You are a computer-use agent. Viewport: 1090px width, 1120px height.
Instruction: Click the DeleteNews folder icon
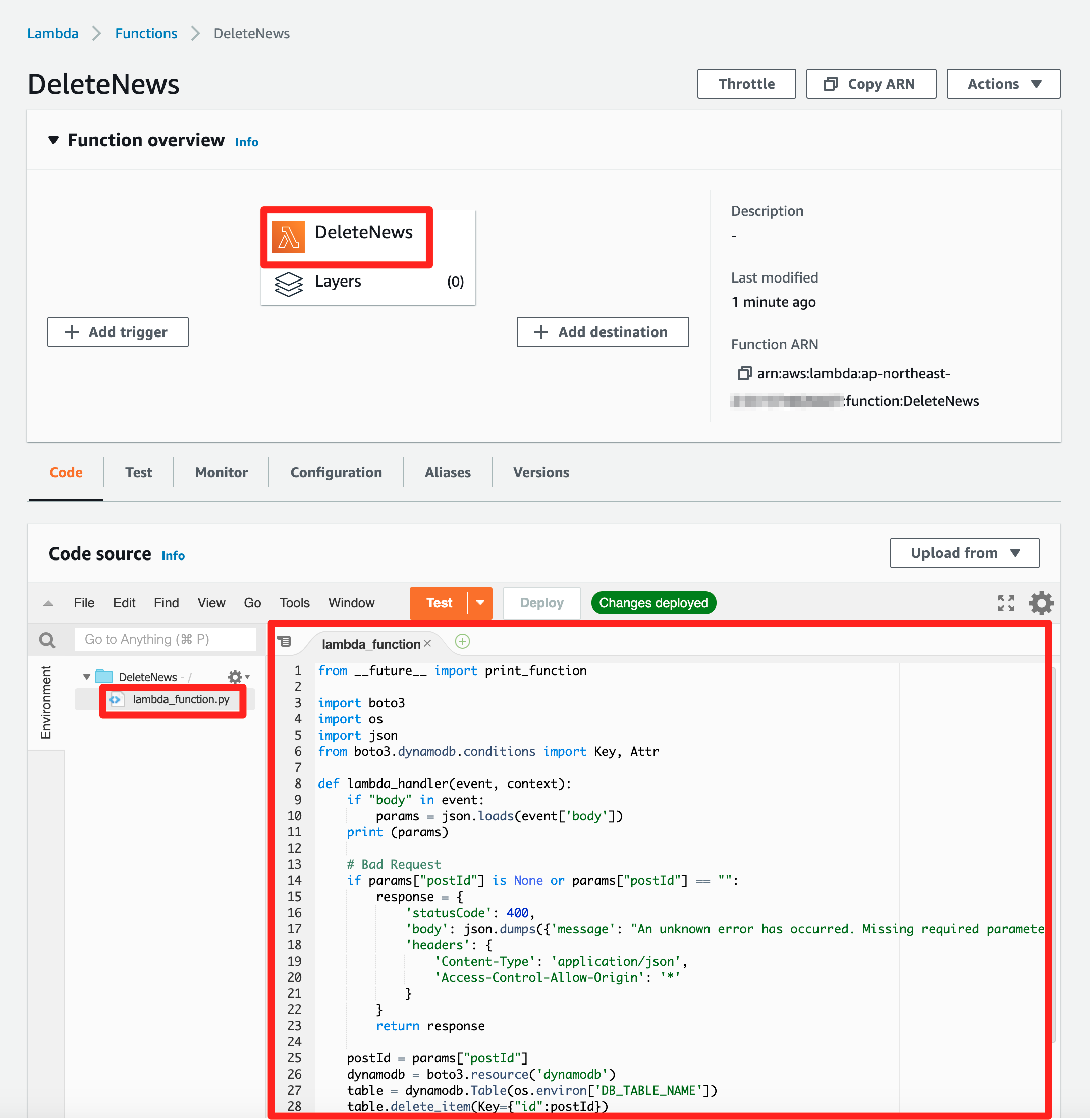coord(103,676)
